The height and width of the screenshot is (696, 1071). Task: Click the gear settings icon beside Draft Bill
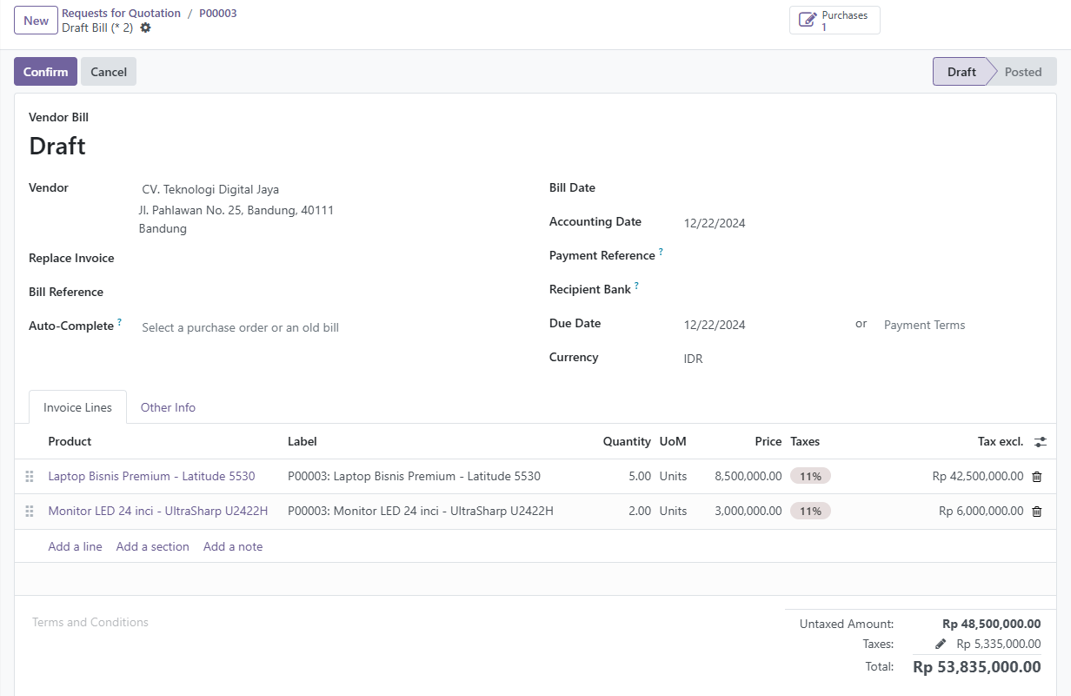(x=146, y=28)
